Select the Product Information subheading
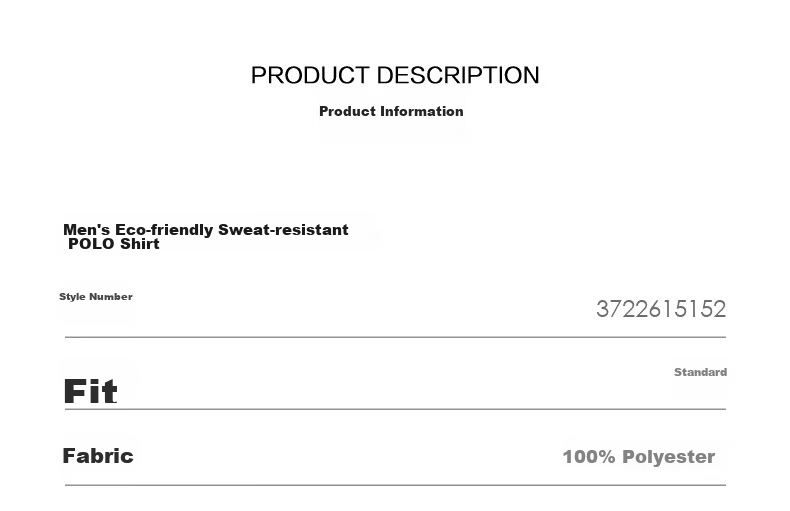Screen dimensions: 790x511 (x=391, y=111)
